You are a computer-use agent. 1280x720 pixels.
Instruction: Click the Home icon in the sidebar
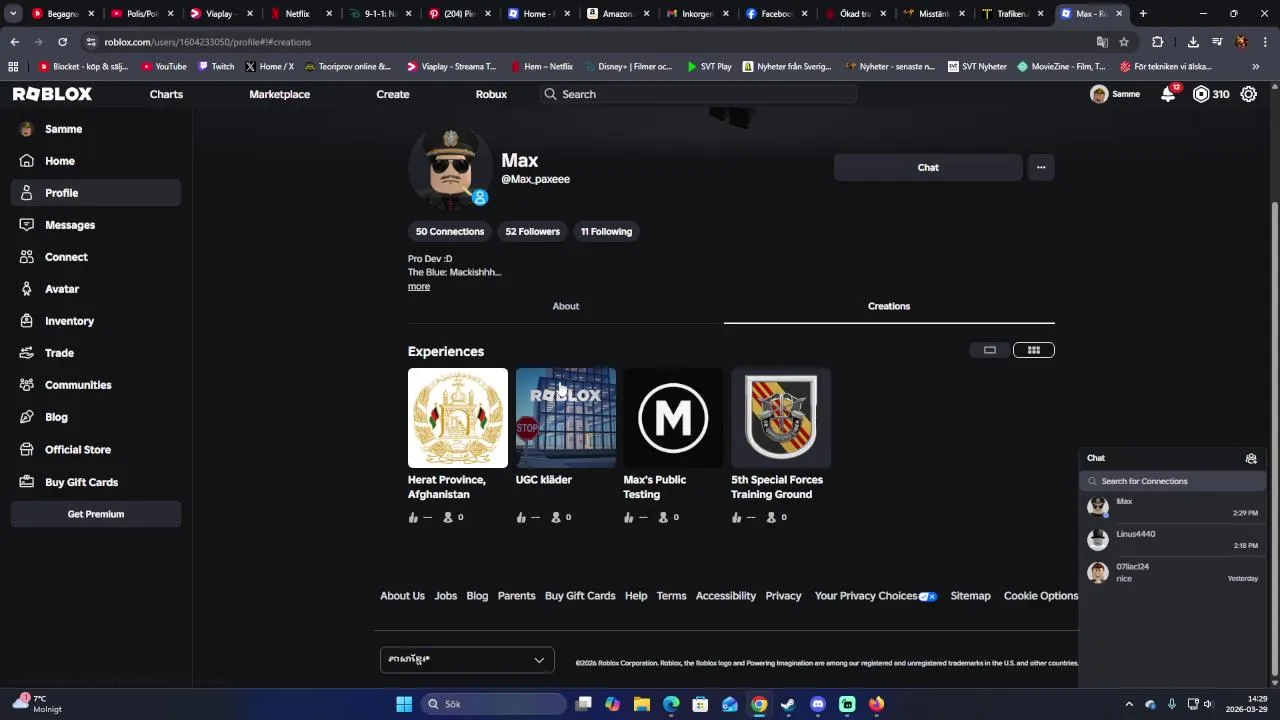click(27, 161)
